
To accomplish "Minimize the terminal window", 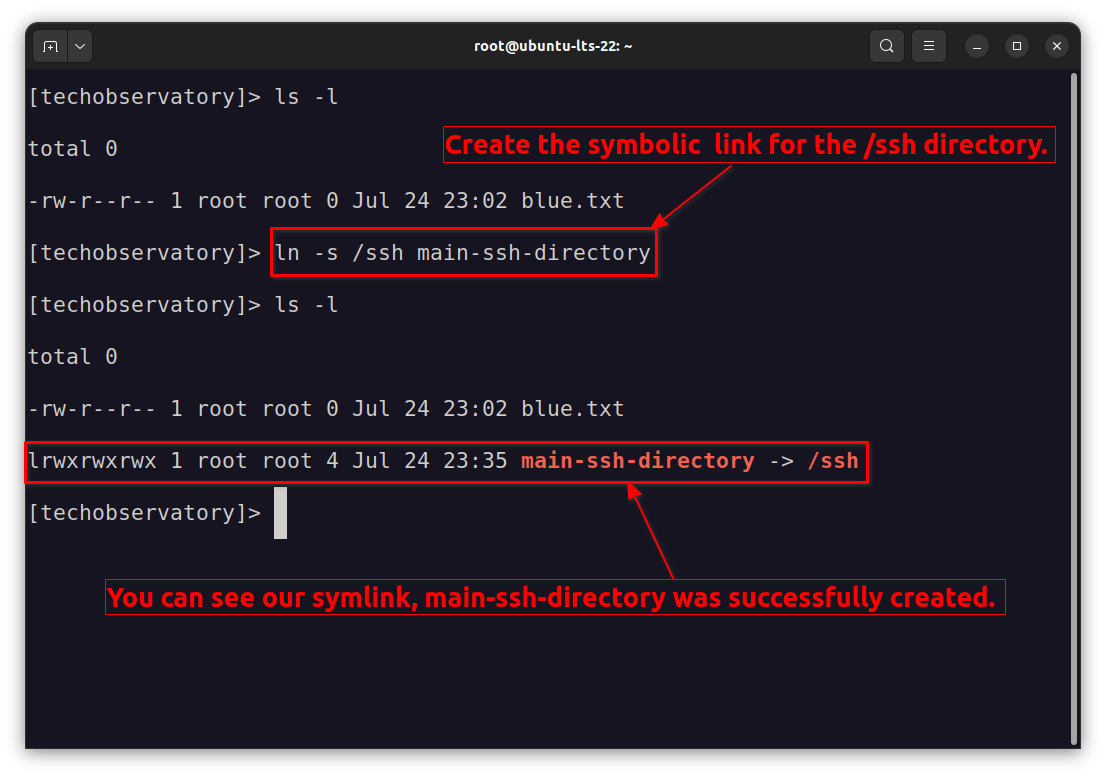I will [975, 46].
